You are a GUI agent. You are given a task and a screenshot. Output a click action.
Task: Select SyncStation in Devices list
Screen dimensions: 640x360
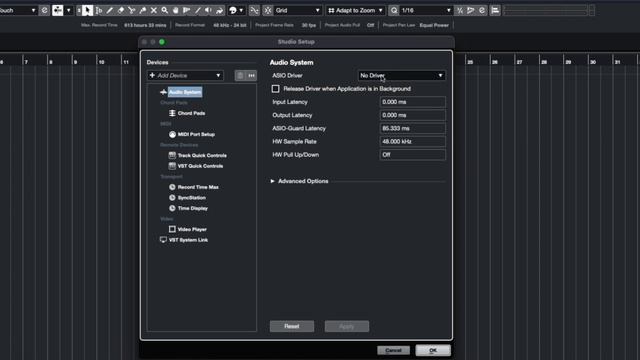pyautogui.click(x=191, y=198)
